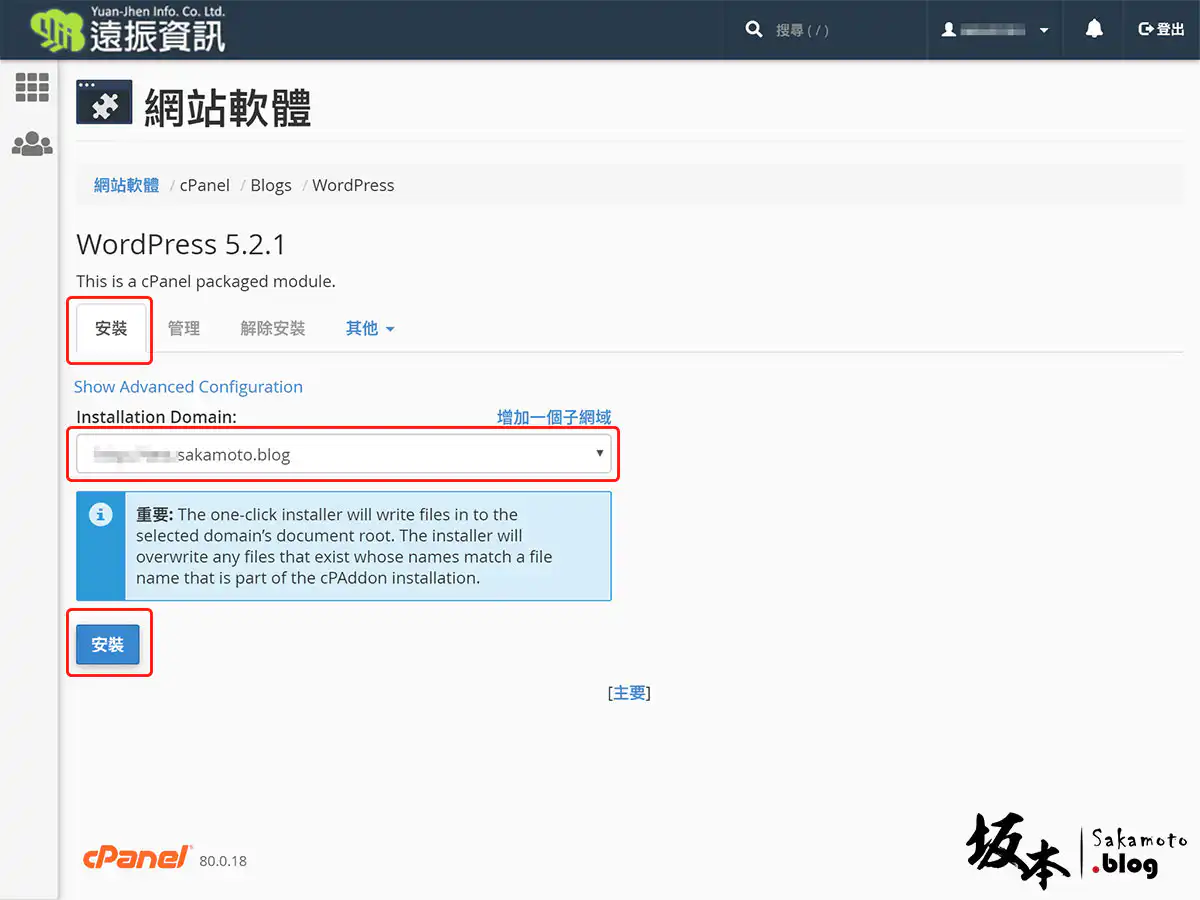Click 增加一個子網域 link

point(554,417)
